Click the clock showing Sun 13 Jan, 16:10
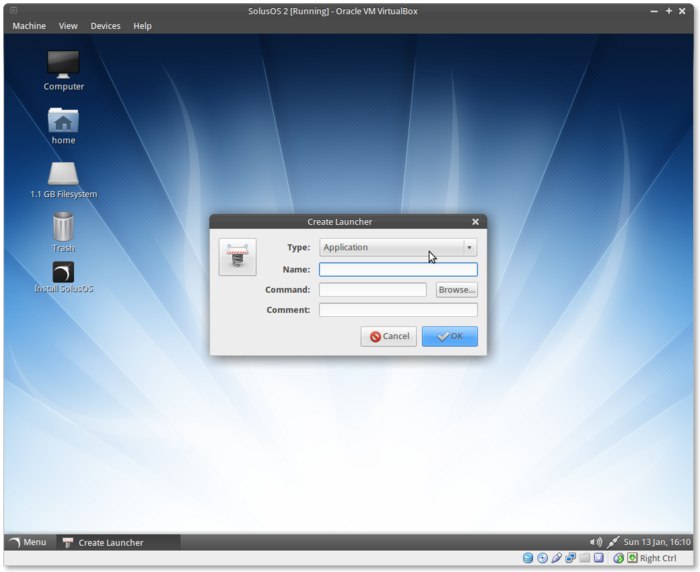This screenshot has width=700, height=572. [x=657, y=542]
